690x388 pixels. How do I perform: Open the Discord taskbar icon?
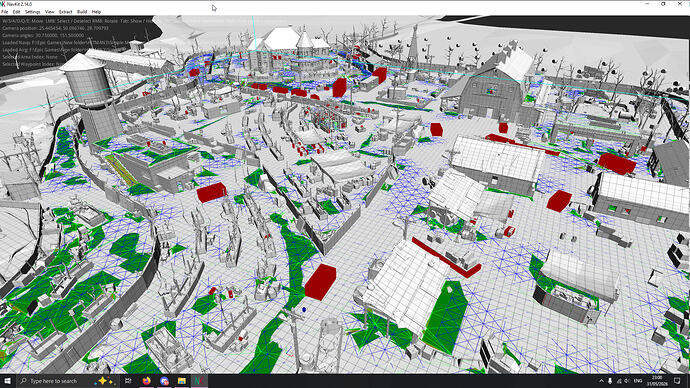[x=164, y=381]
